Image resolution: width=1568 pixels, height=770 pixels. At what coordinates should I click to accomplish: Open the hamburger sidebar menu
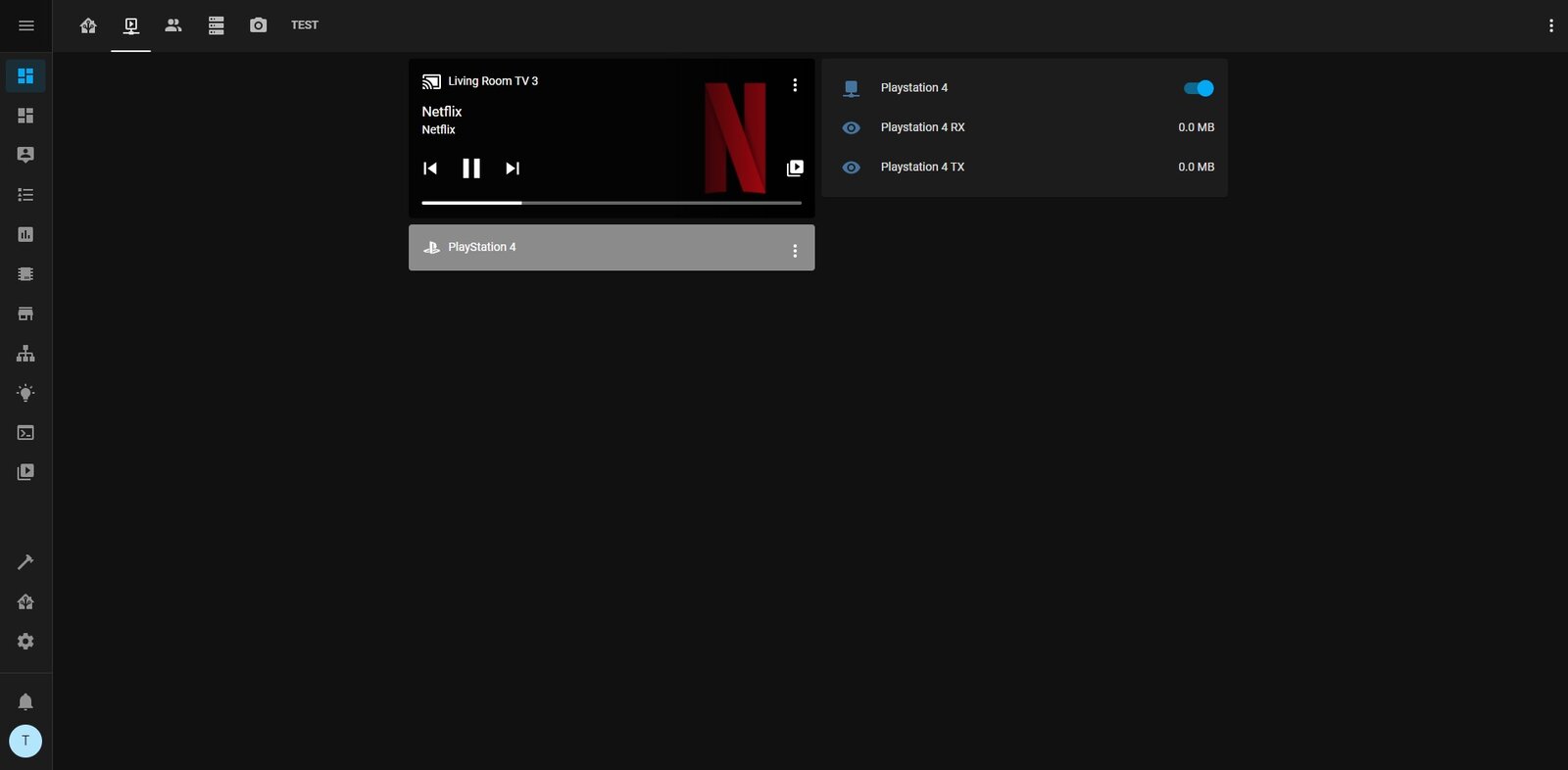[x=26, y=25]
